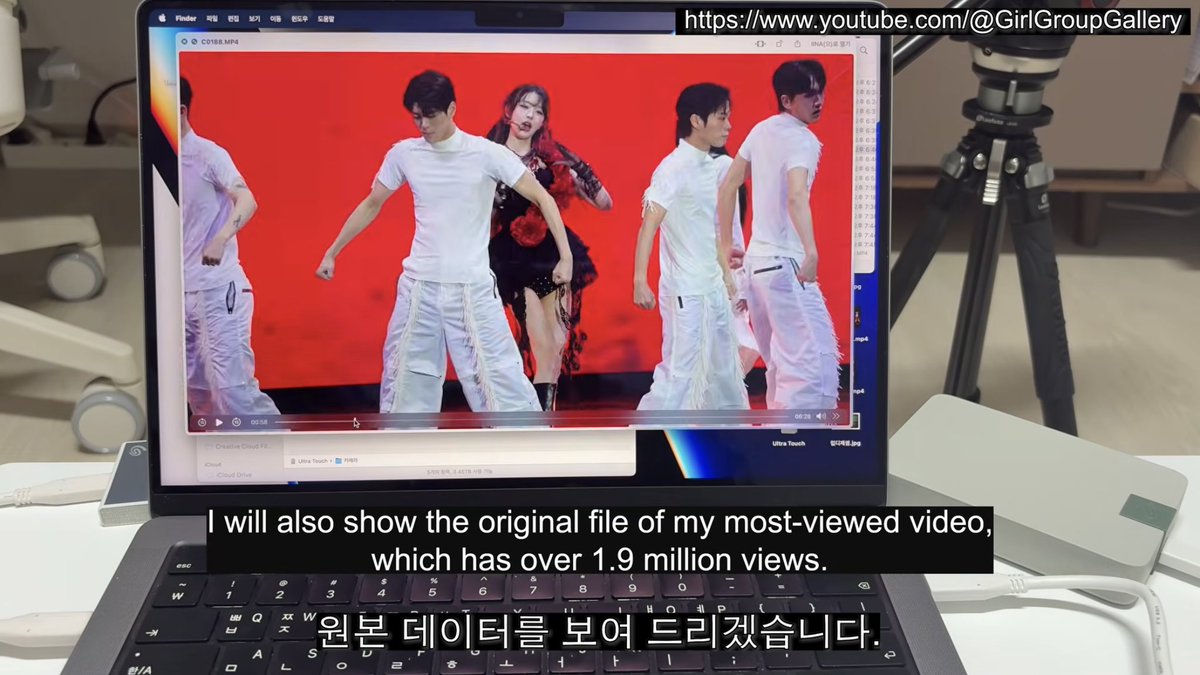Image resolution: width=1200 pixels, height=675 pixels.
Task: Open the 윈도우 menu
Action: (x=300, y=18)
